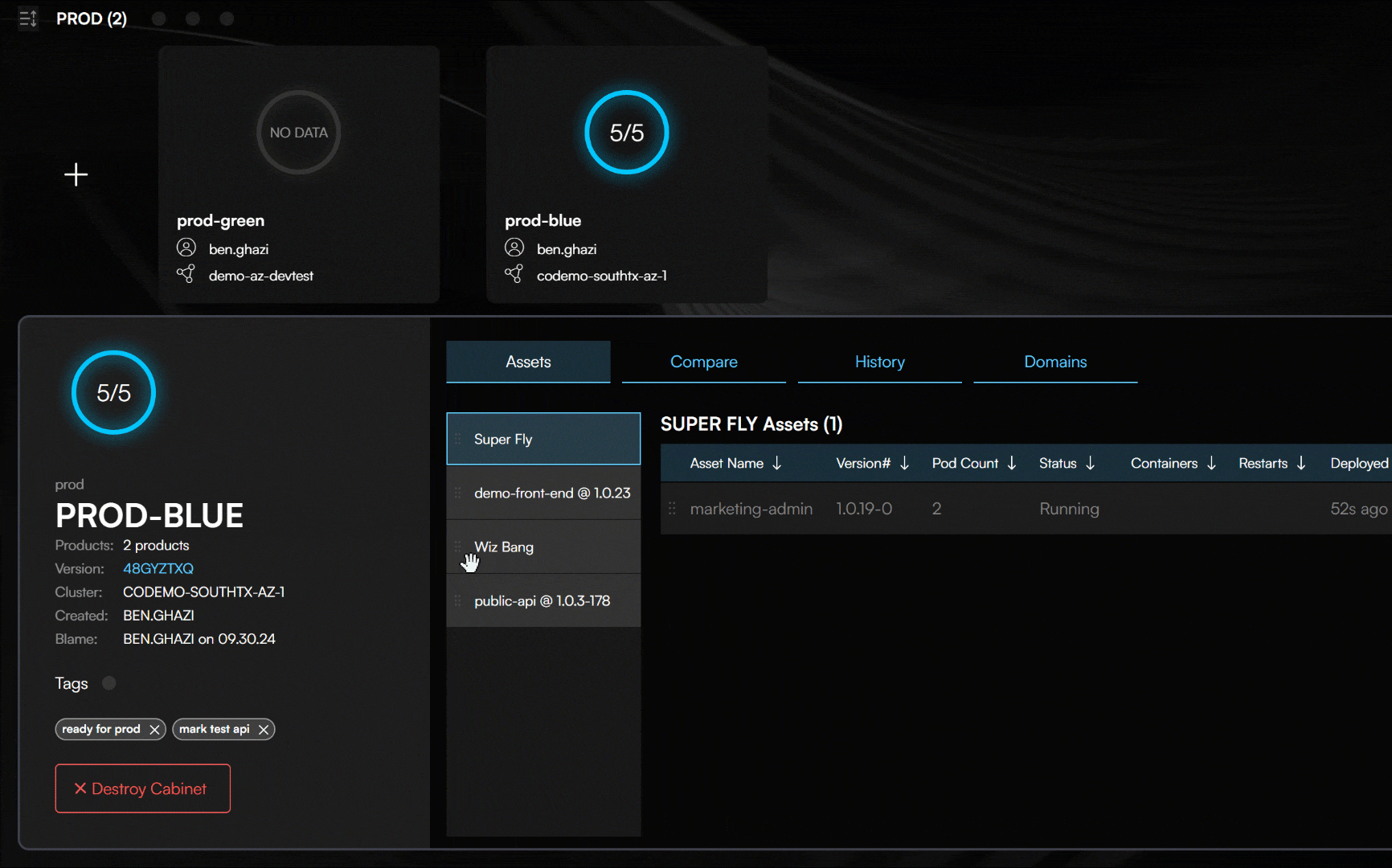Select Super Fly in the product list
Image resolution: width=1392 pixels, height=868 pixels.
[x=543, y=439]
